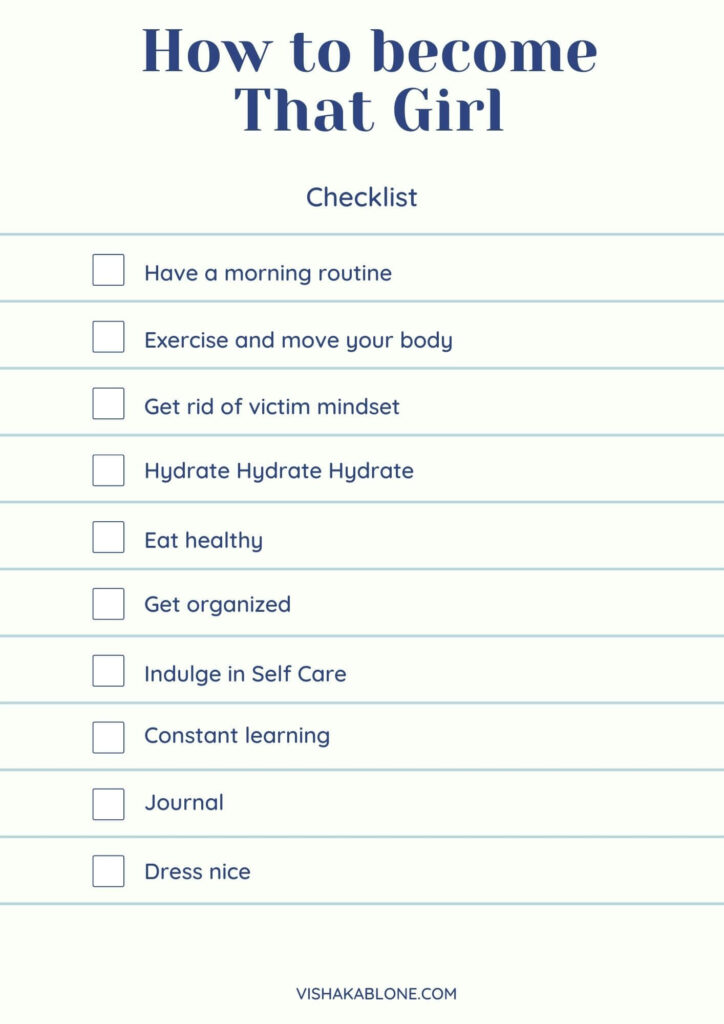The width and height of the screenshot is (724, 1024).
Task: Click the 'Constant learning' text
Action: coord(237,737)
